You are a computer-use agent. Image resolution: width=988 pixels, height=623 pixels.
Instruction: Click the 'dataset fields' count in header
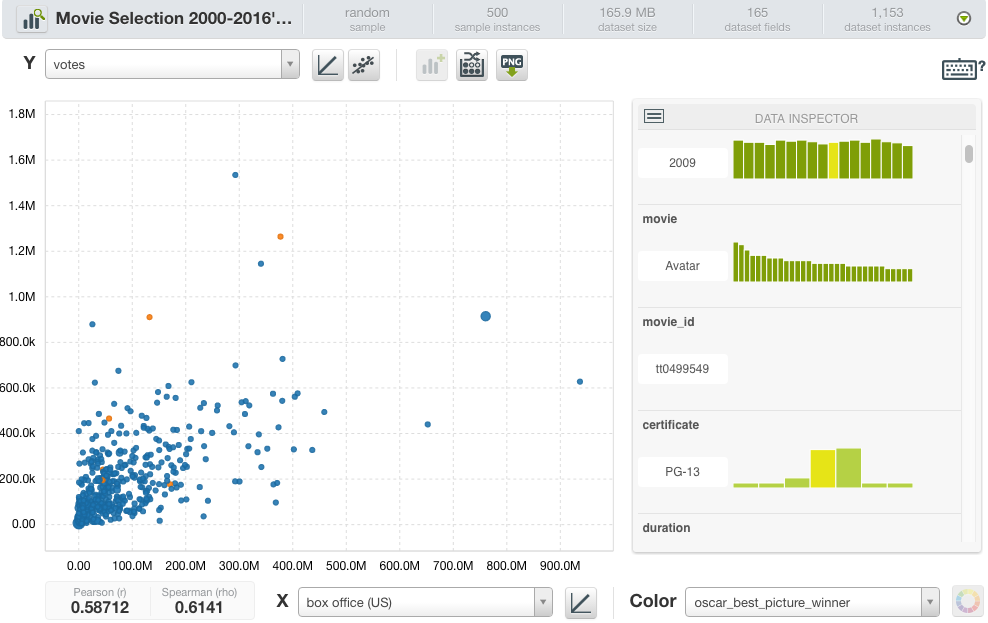[x=757, y=19]
